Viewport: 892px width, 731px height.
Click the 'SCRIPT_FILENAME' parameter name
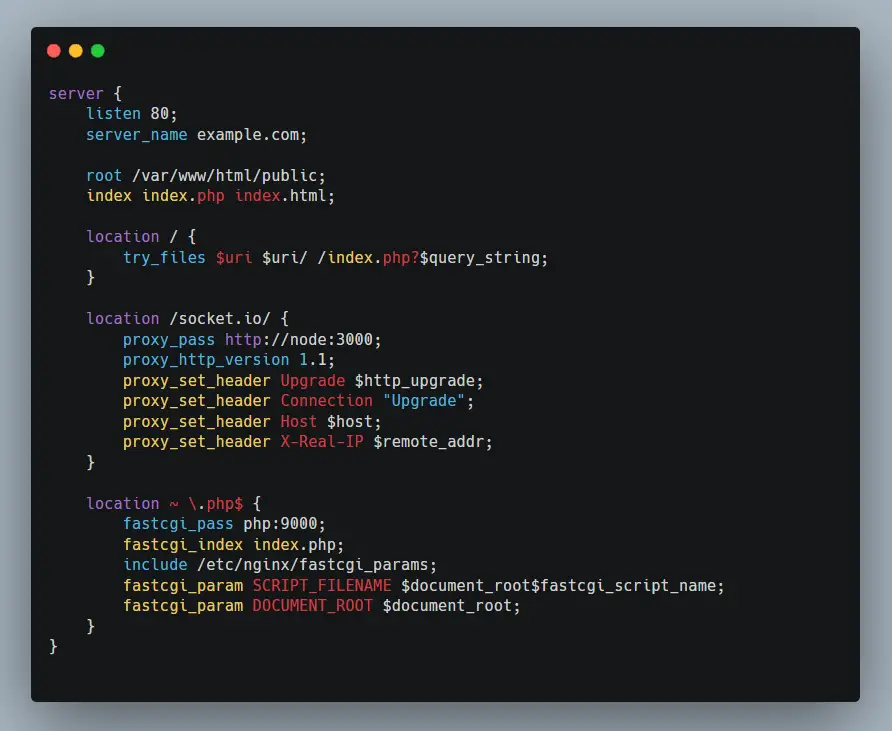point(321,585)
